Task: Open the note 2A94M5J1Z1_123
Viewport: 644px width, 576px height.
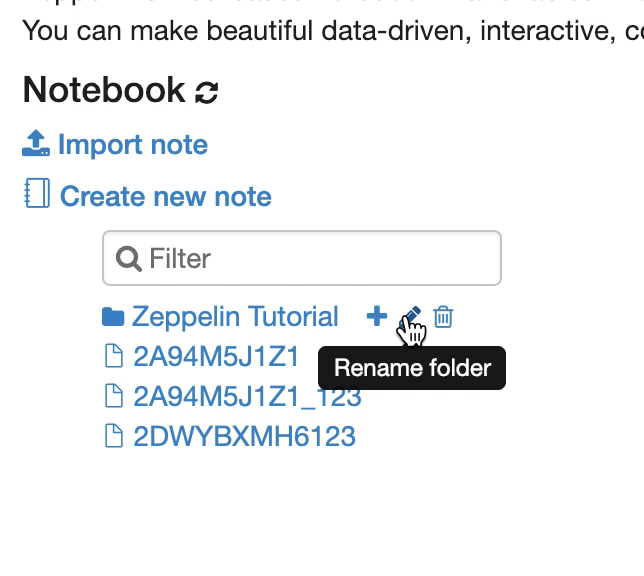Action: pyautogui.click(x=247, y=396)
